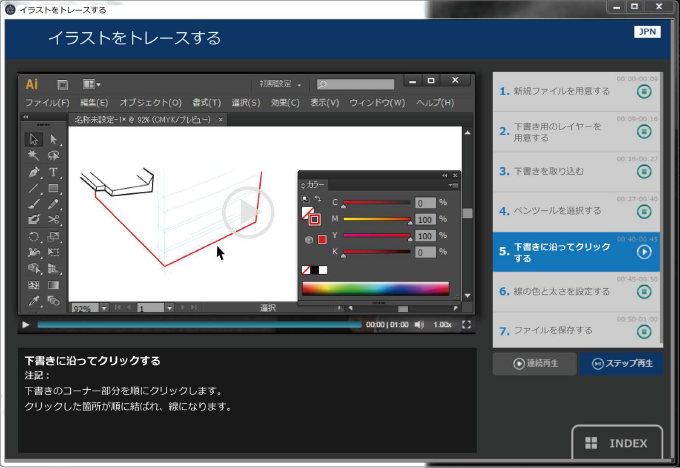
Task: Open the 編集(E) menu
Action: click(94, 102)
